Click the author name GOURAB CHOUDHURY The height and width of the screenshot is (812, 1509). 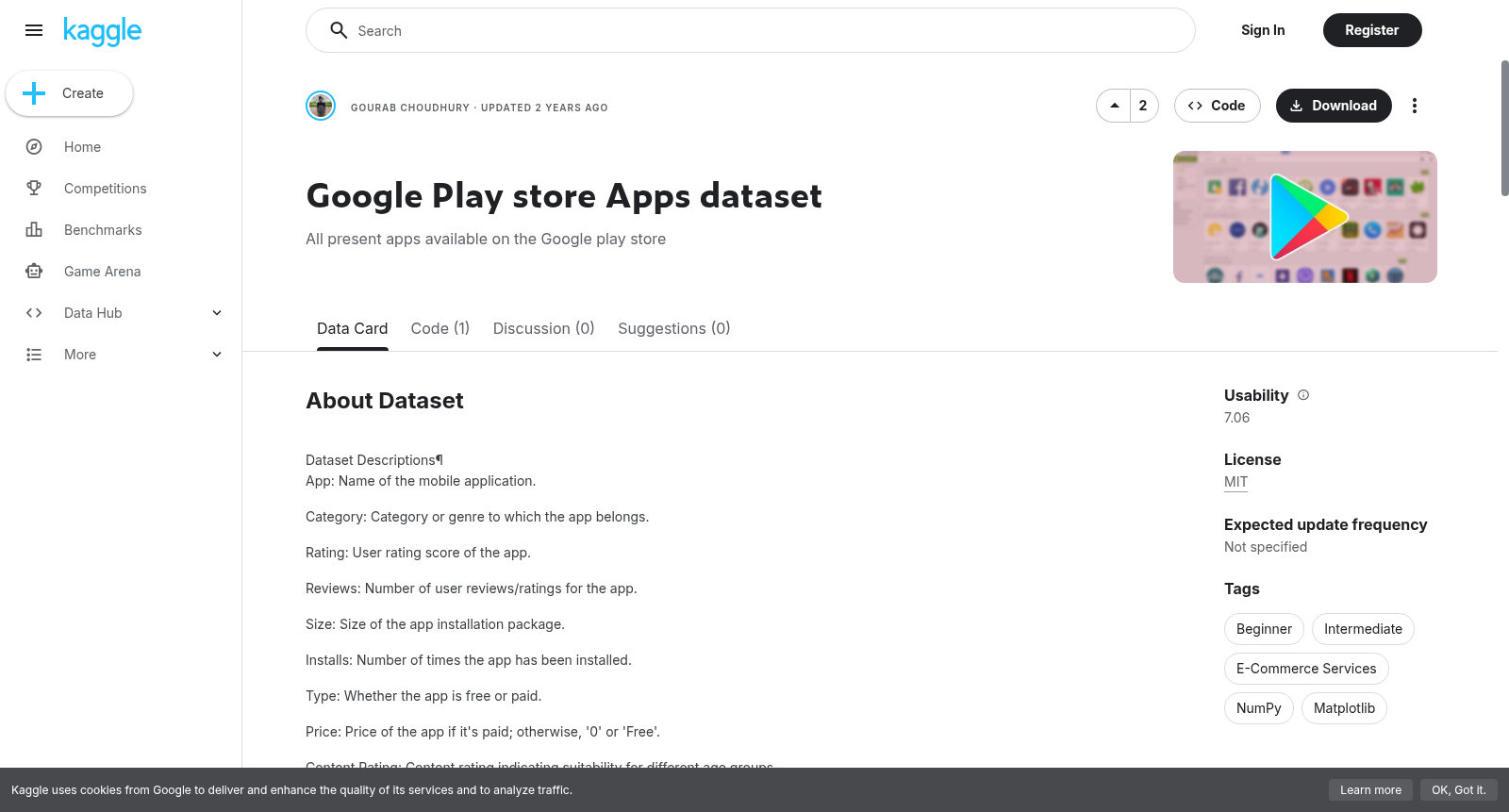click(410, 108)
